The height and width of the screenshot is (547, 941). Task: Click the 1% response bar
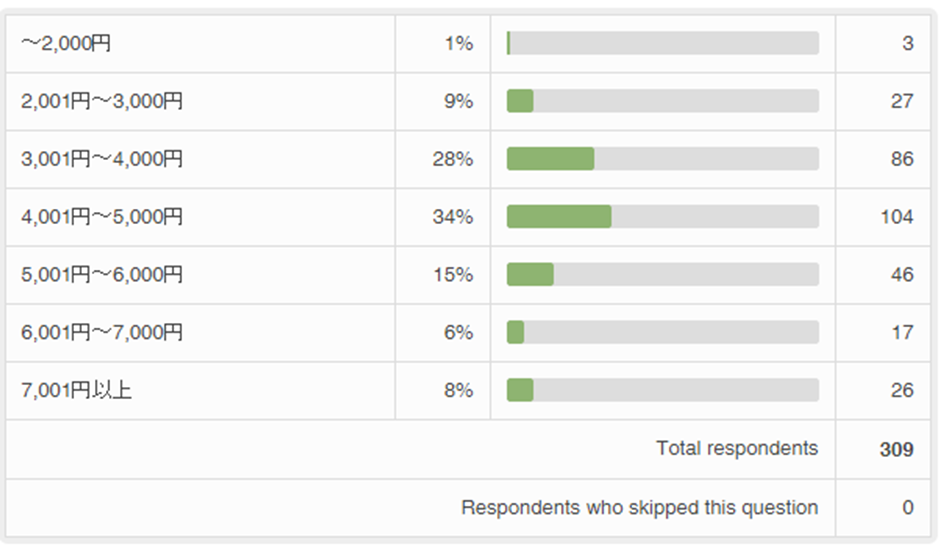pyautogui.click(x=662, y=44)
